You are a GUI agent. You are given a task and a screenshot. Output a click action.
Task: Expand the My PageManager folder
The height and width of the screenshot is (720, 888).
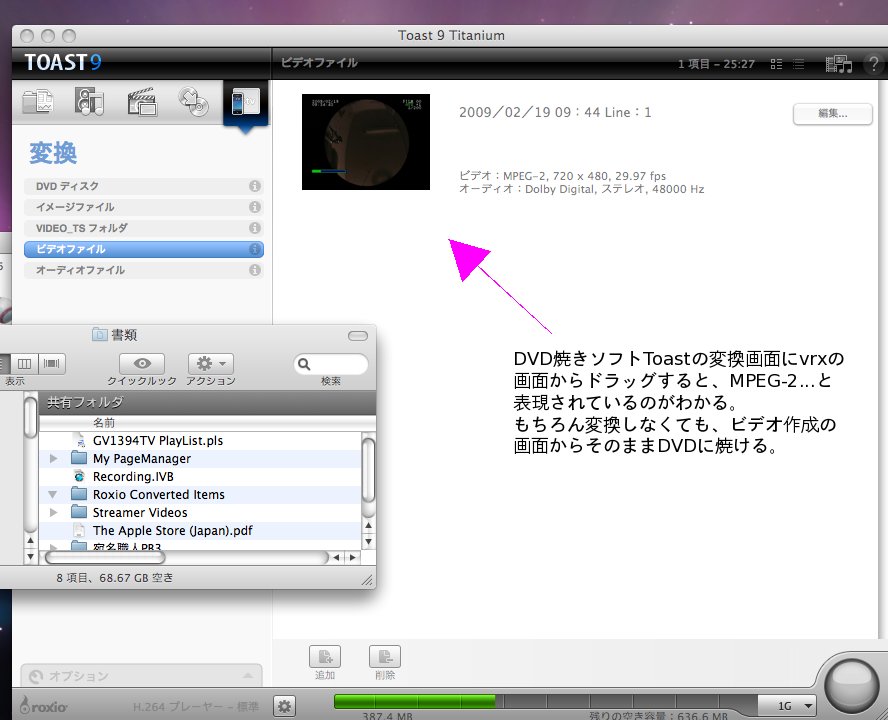(54, 458)
